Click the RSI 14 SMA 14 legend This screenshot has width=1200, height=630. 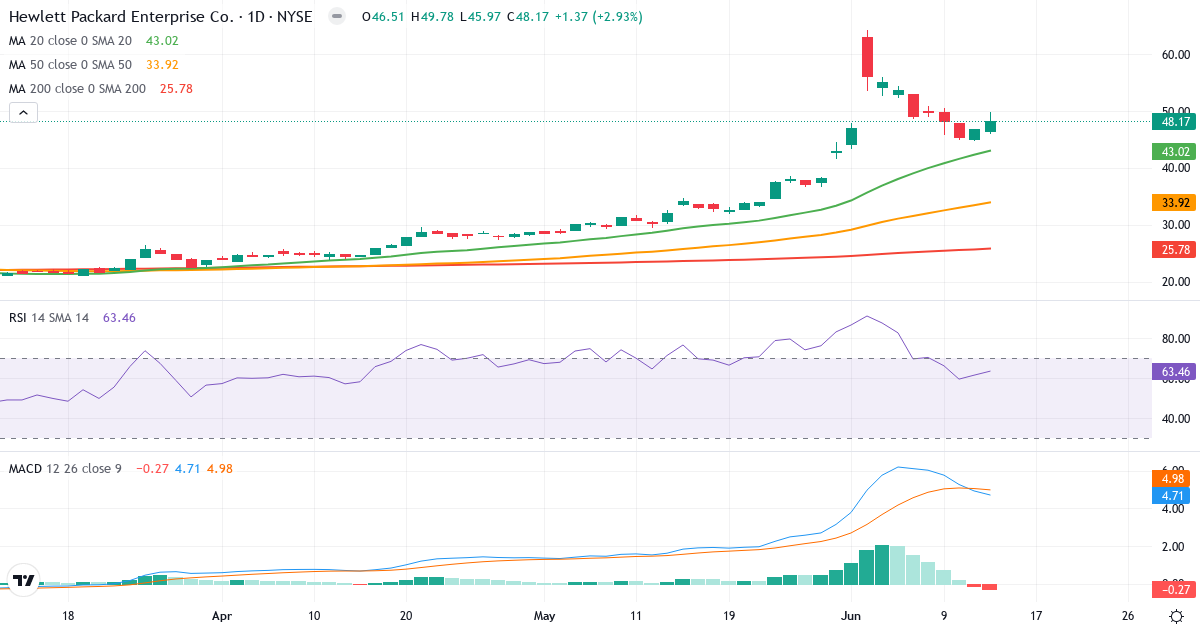click(49, 318)
